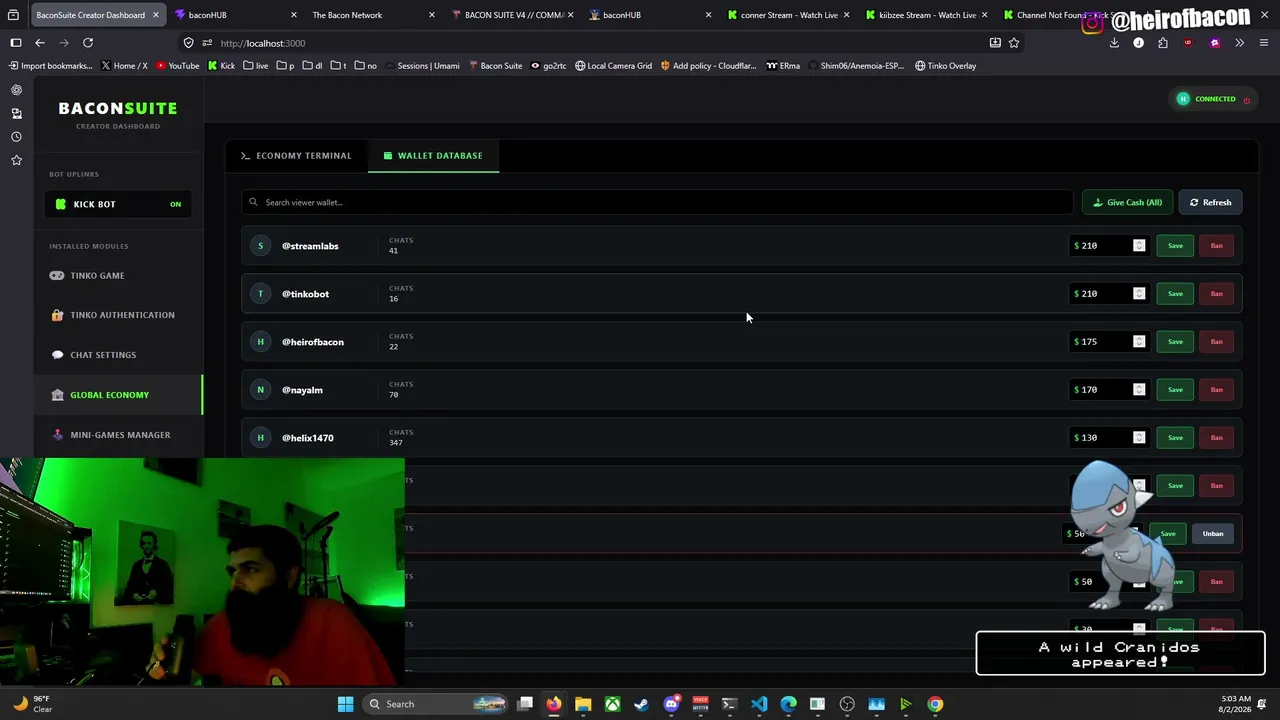Adjust the @helix1470 balance stepper
Image resolution: width=1280 pixels, height=720 pixels.
point(1139,438)
